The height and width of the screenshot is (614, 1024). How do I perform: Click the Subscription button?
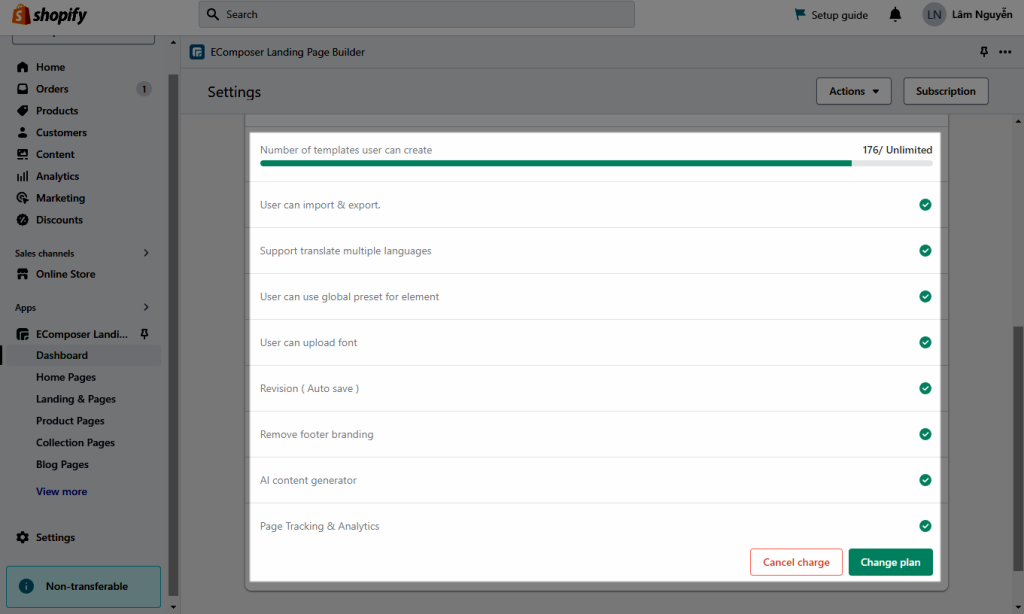(x=946, y=91)
